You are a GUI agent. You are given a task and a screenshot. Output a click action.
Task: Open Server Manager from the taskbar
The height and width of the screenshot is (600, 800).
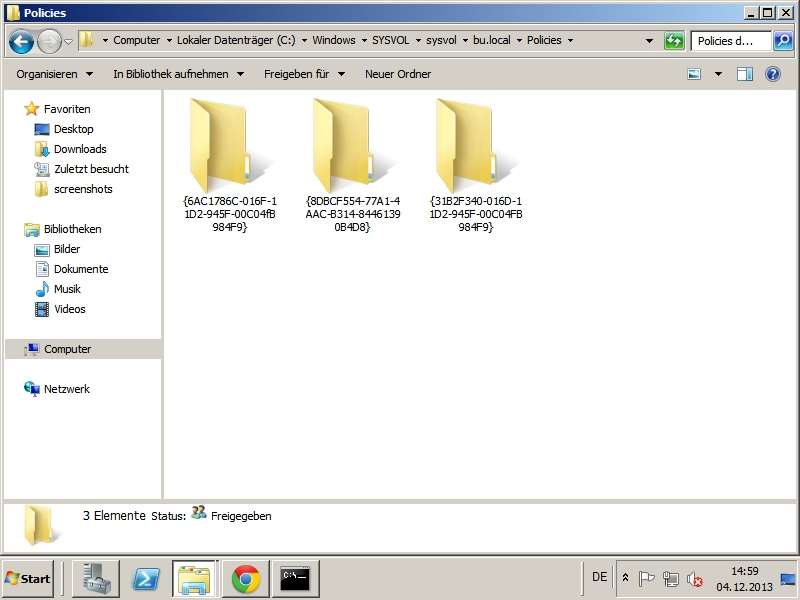[x=96, y=579]
